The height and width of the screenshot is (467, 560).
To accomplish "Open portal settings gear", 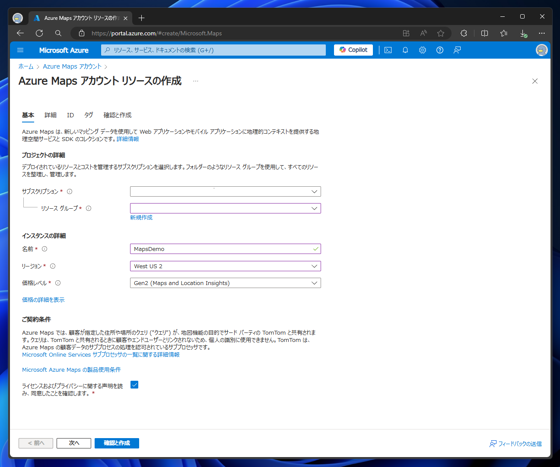I will pyautogui.click(x=422, y=50).
